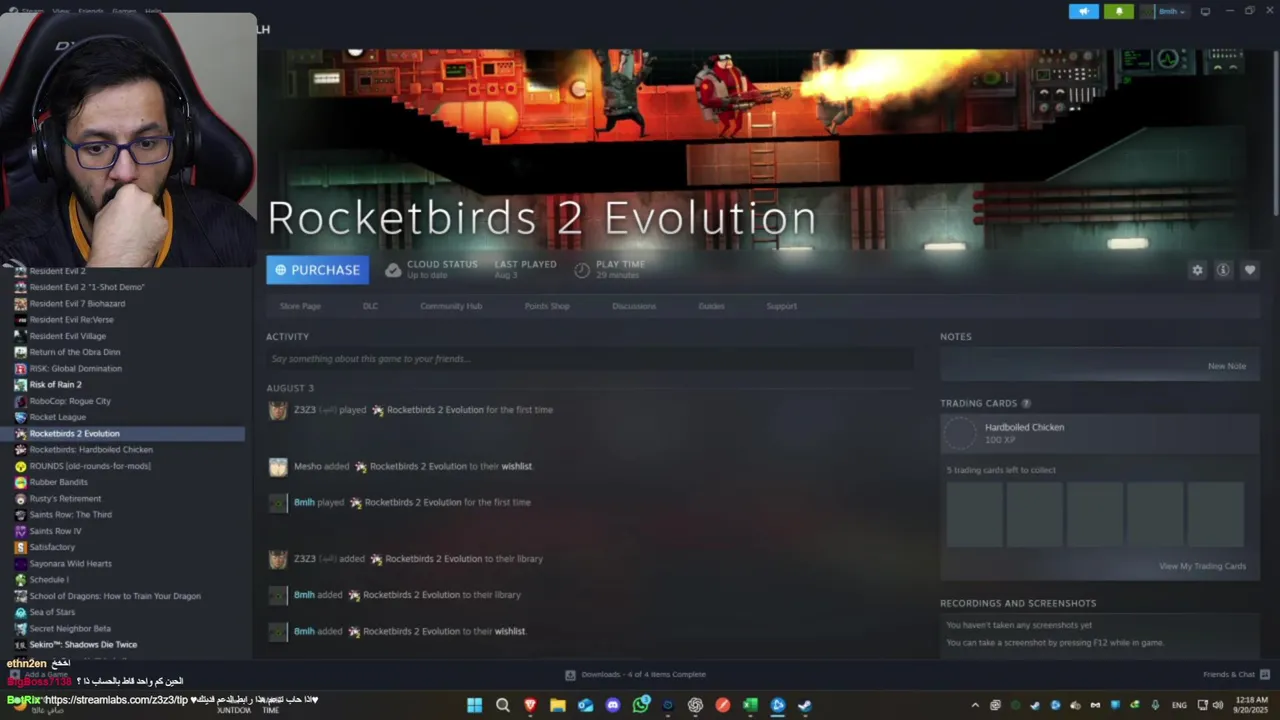1280x720 pixels.
Task: Open the game info icon
Action: [x=1223, y=270]
